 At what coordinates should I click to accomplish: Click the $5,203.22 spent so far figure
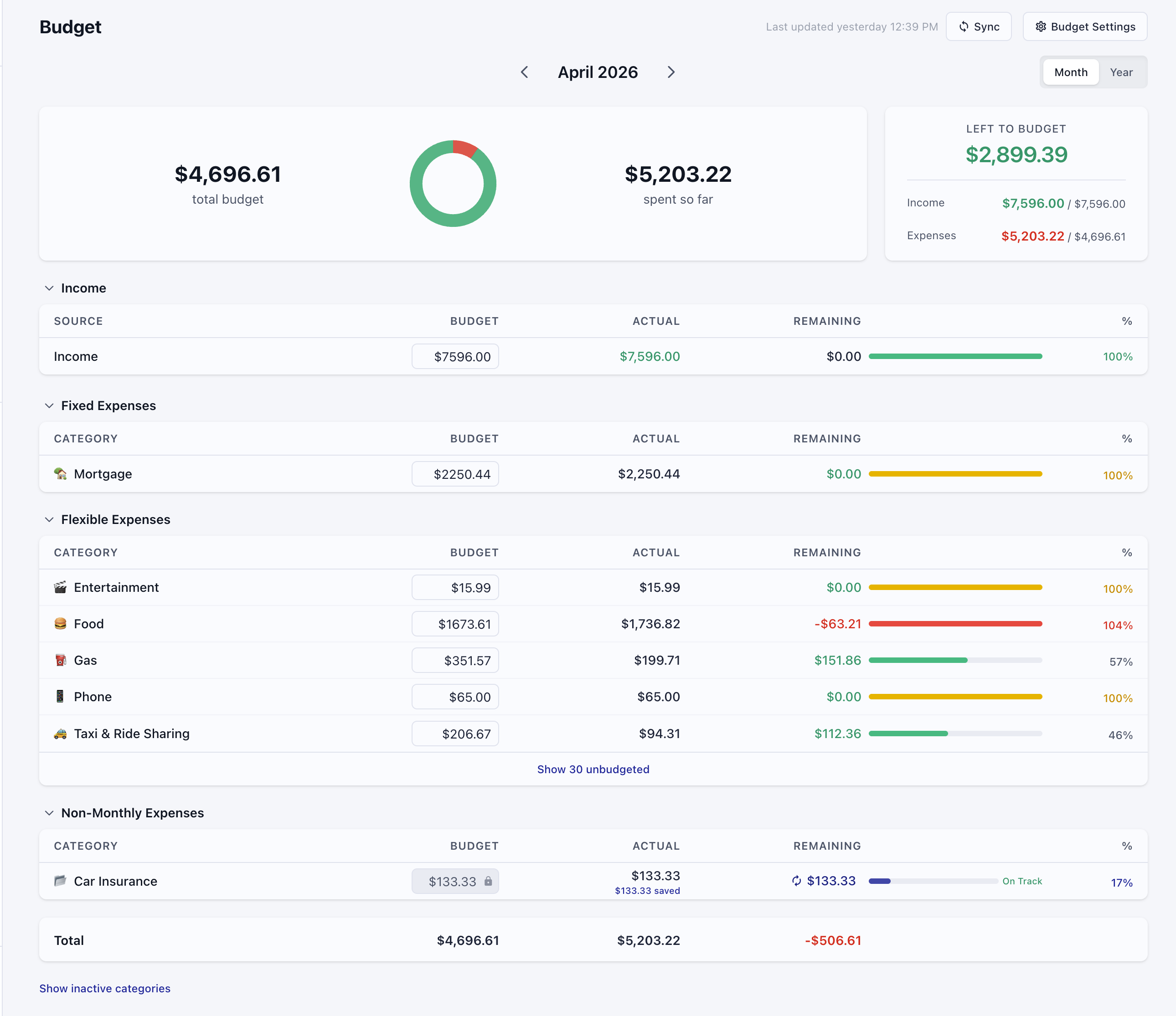click(678, 174)
